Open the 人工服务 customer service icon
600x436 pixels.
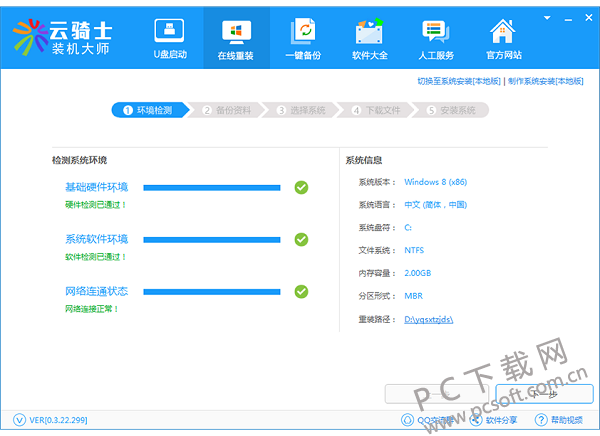pos(435,32)
